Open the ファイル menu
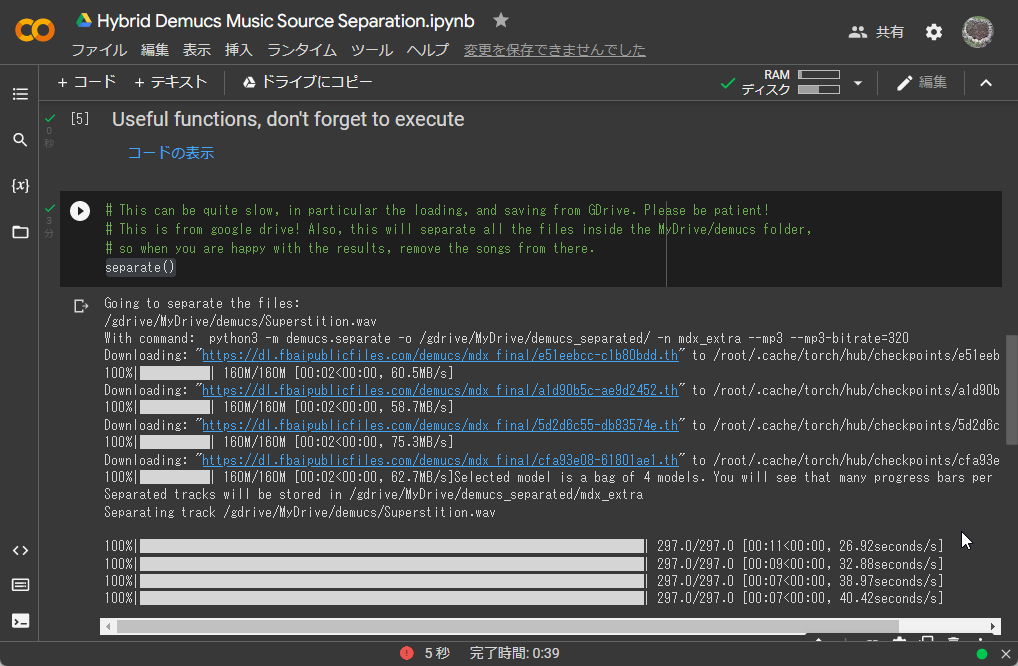 point(98,50)
